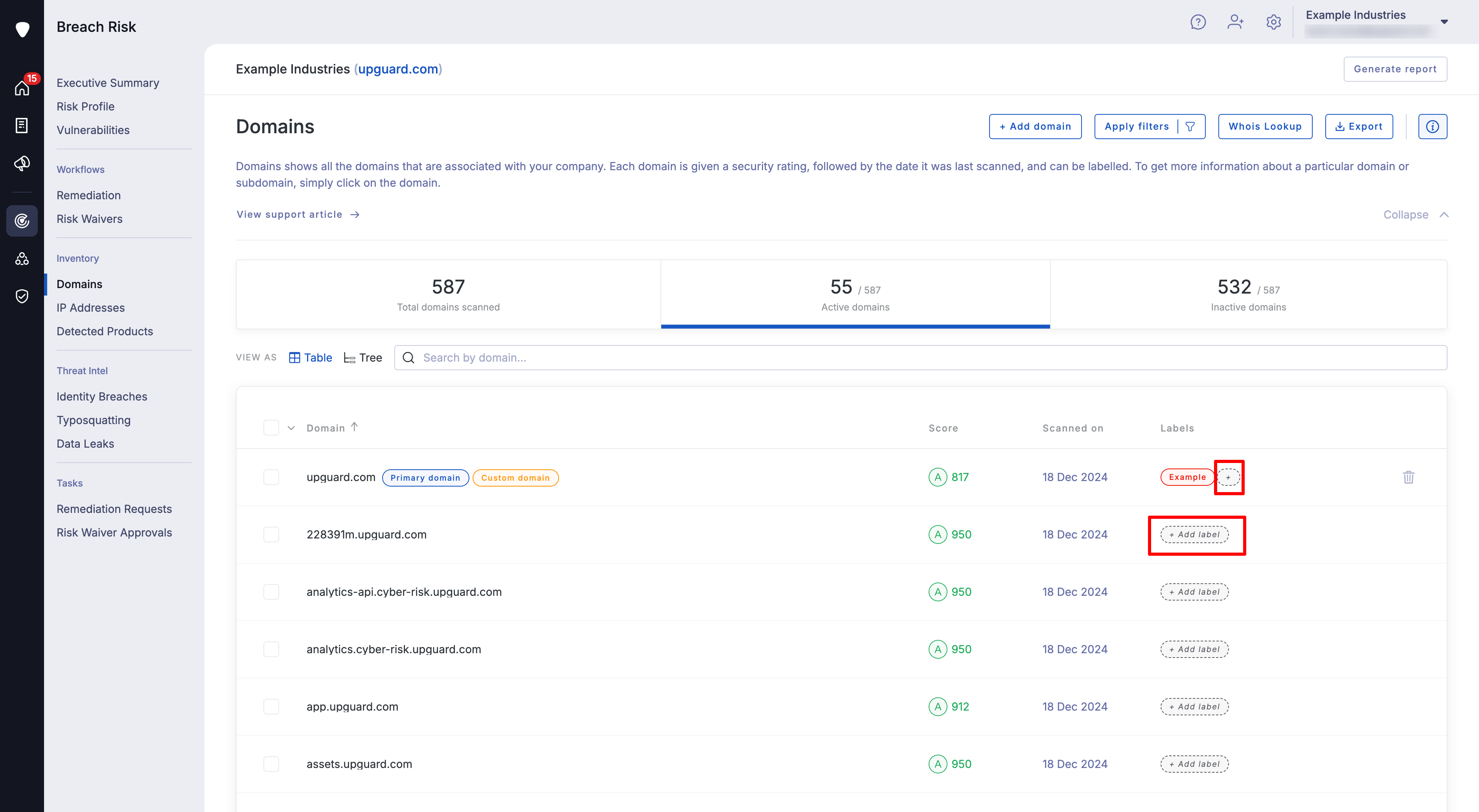Click the home icon with notification badge
1479x812 pixels.
click(22, 88)
